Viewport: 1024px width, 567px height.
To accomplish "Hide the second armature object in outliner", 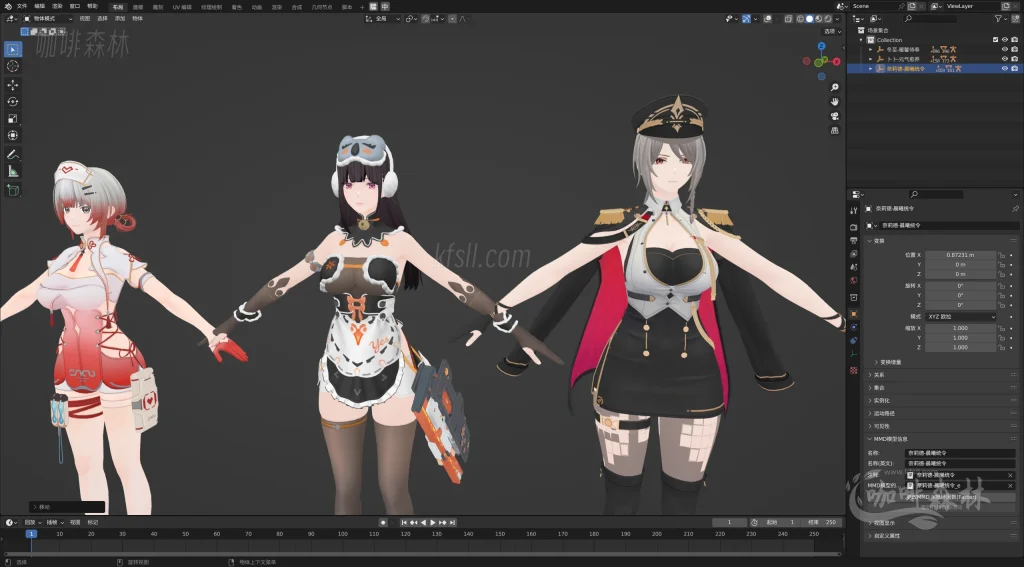I will click(x=1005, y=59).
